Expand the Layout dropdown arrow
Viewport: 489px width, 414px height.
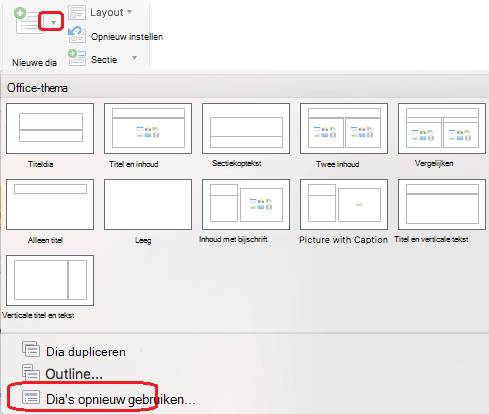point(130,12)
